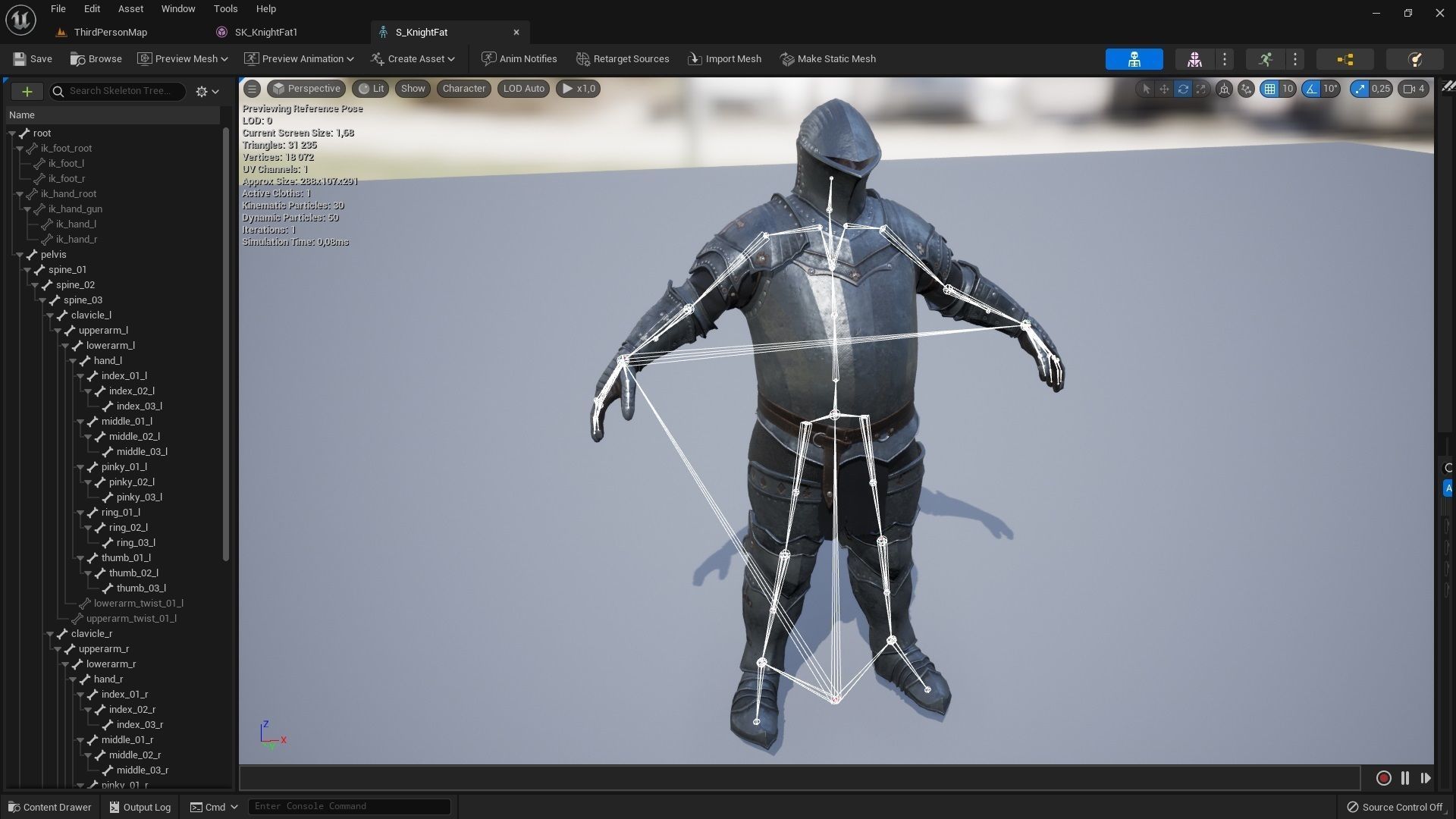Activate the Scale gizmo tool
Screen dimensions: 1456x819
click(1200, 89)
